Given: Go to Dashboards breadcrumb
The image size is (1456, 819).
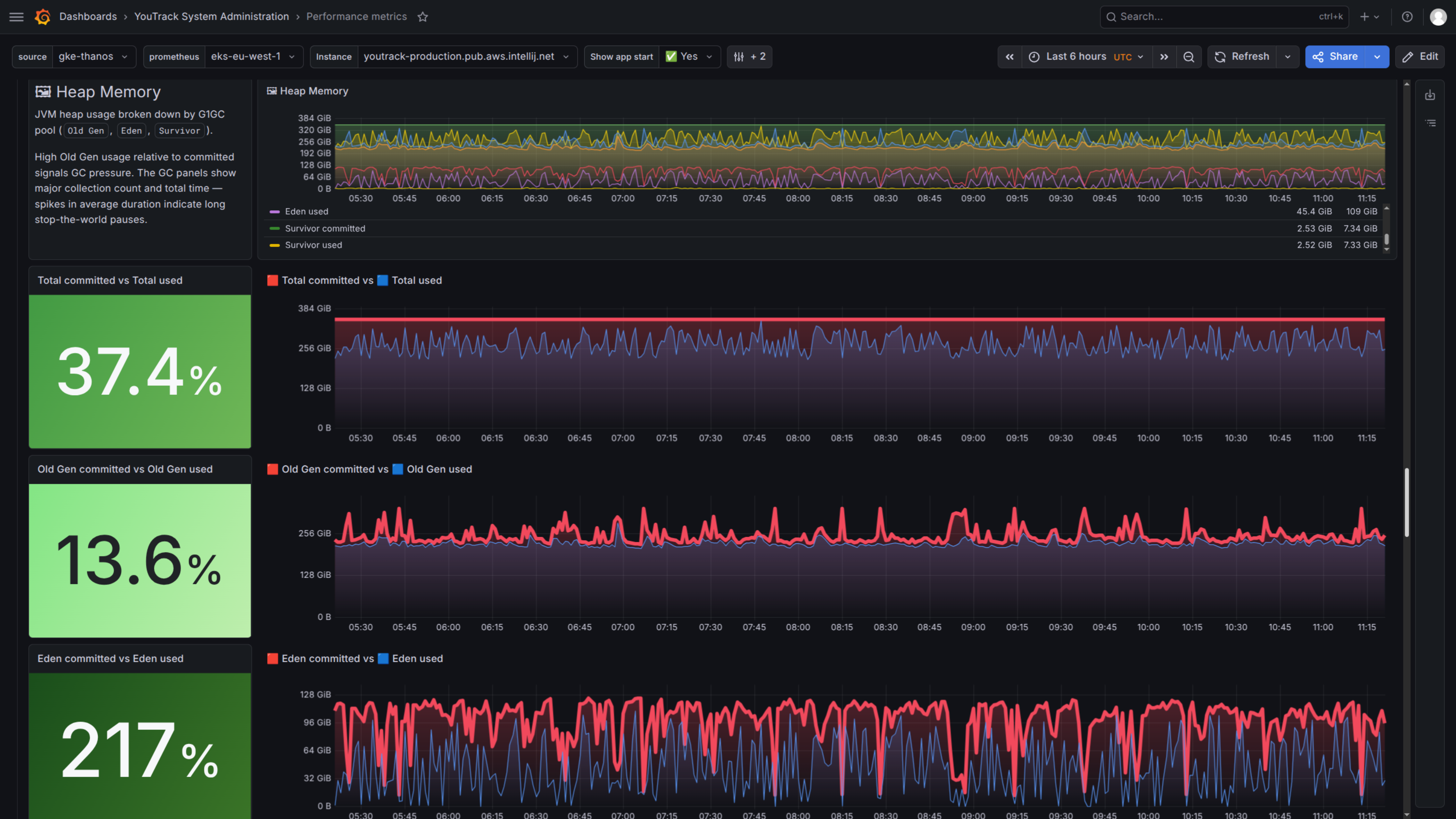Looking at the screenshot, I should coord(88,17).
